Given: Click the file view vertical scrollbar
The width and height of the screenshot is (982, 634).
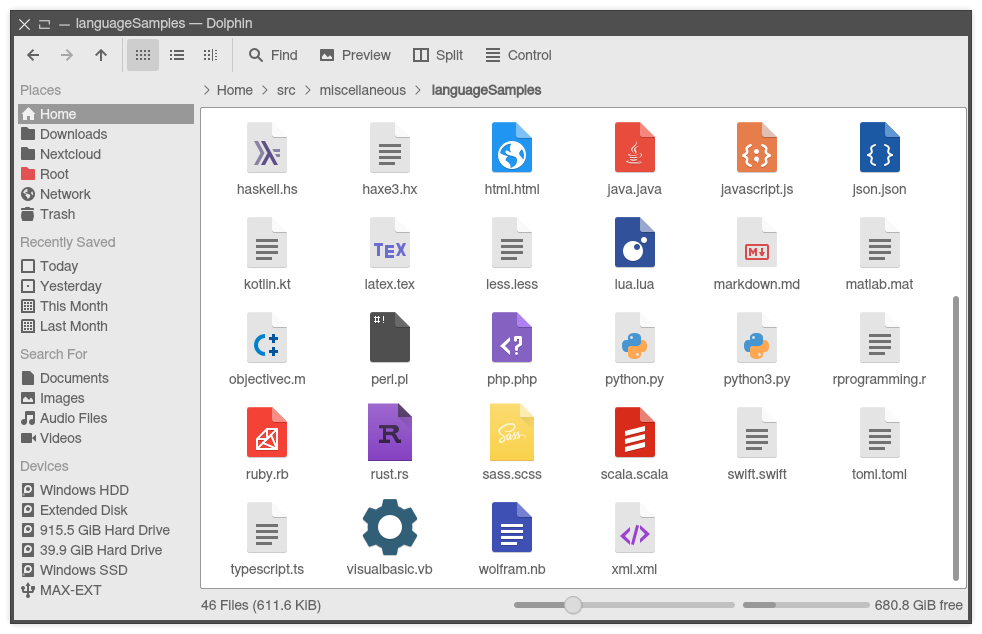Looking at the screenshot, I should coord(956,439).
